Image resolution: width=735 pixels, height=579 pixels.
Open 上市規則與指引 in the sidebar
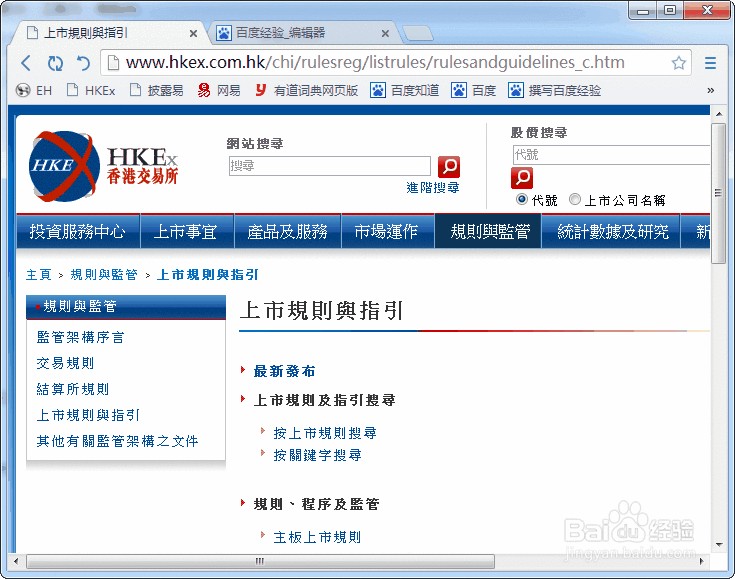tap(88, 415)
